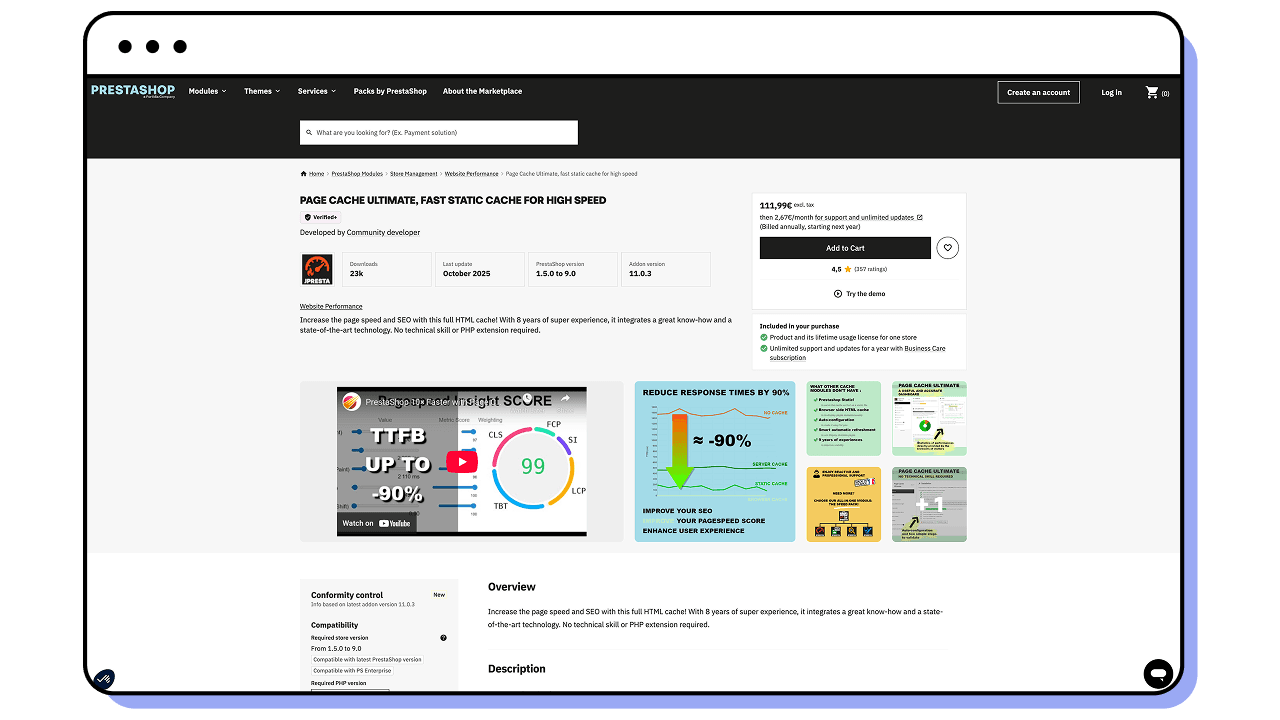
Task: Open the Reduce Response Times screenshot thumbnail
Action: click(x=715, y=461)
